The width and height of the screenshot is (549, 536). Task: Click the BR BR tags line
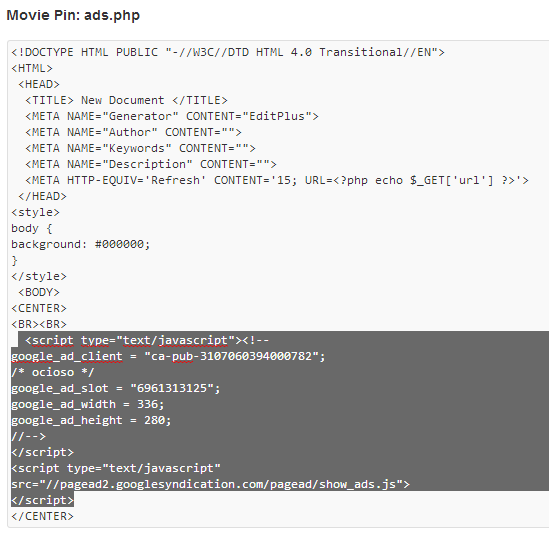(x=39, y=325)
